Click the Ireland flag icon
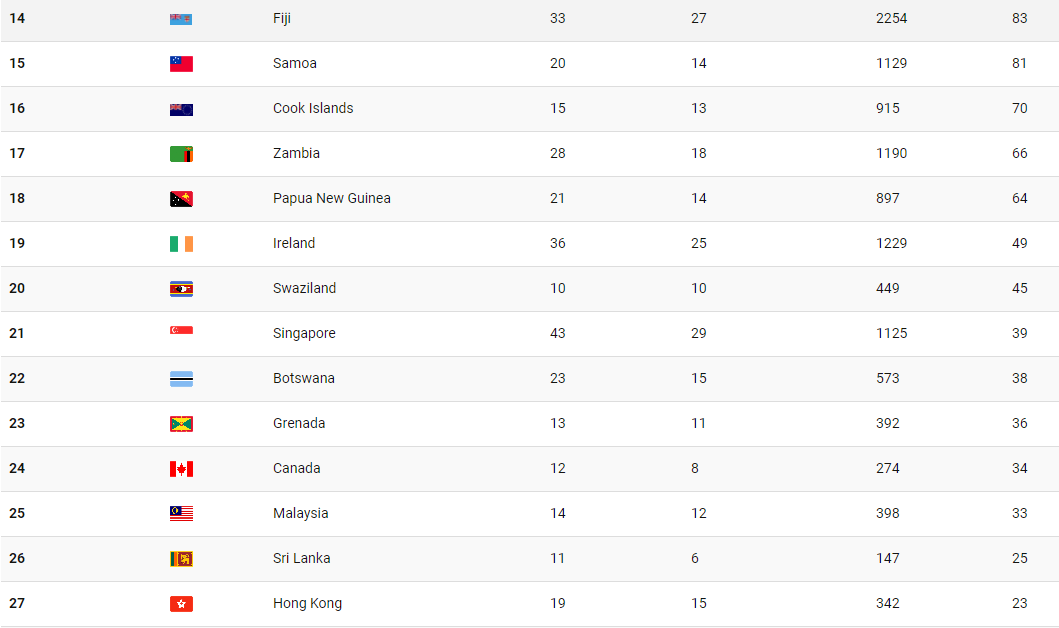The image size is (1059, 628). pyautogui.click(x=181, y=244)
